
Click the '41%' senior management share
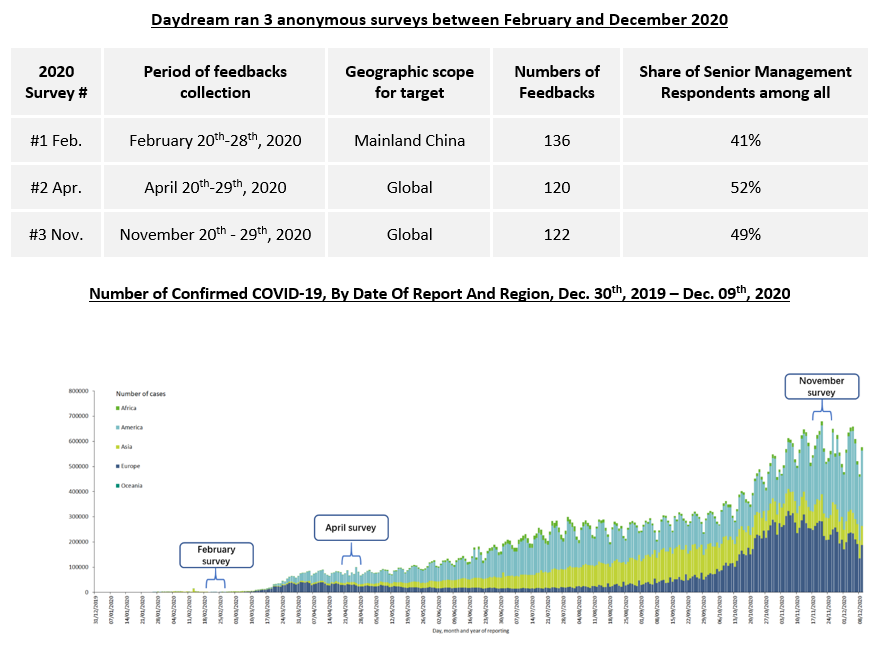tap(745, 140)
